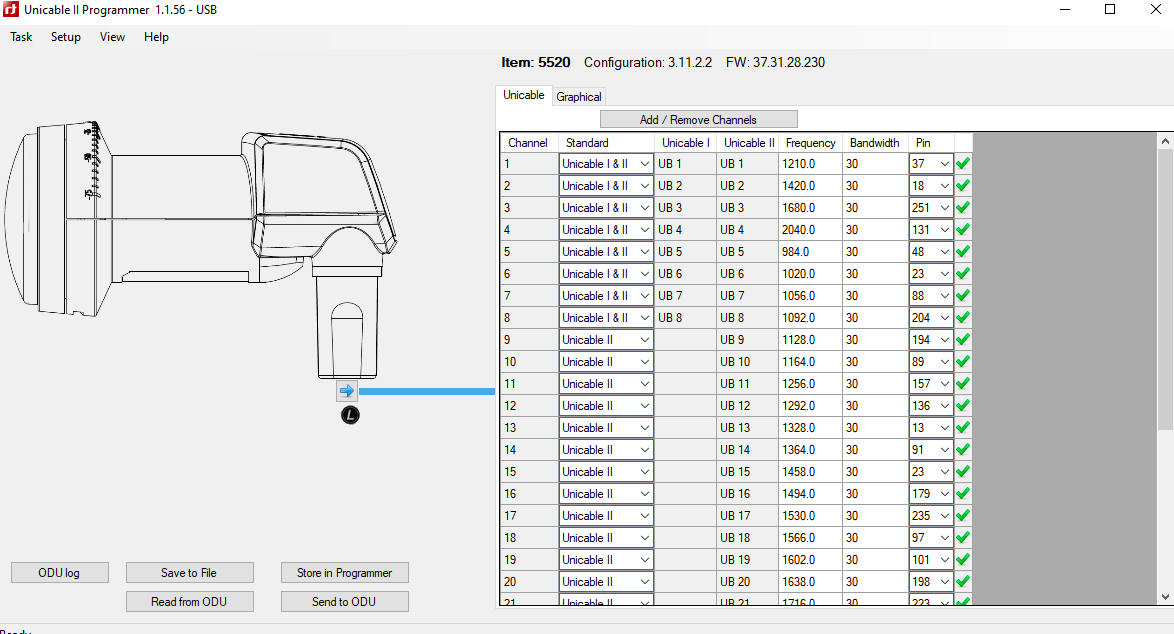Expand the Standard dropdown for channel 3

coord(644,208)
